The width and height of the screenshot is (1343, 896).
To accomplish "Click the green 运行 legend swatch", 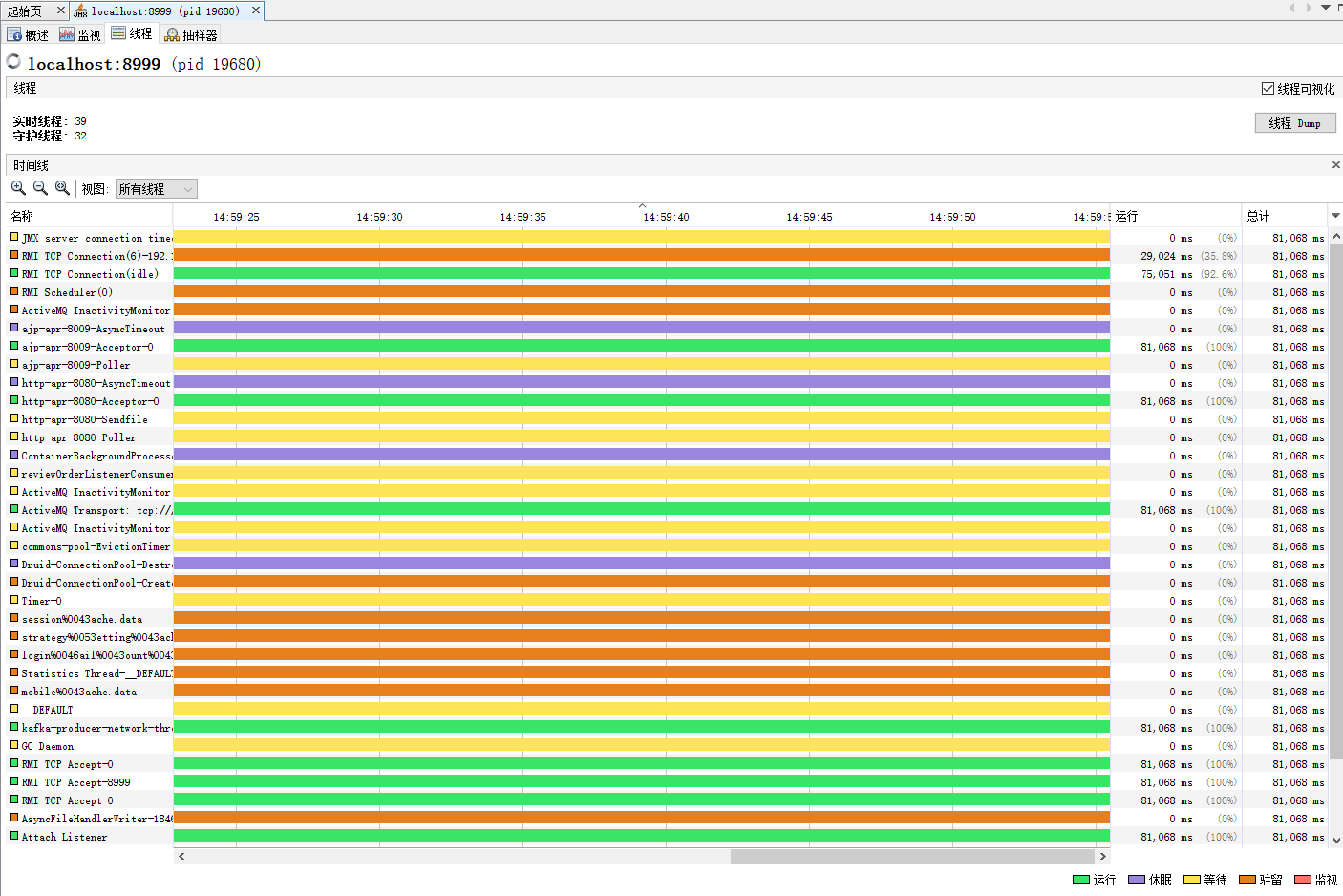I will (x=1080, y=879).
